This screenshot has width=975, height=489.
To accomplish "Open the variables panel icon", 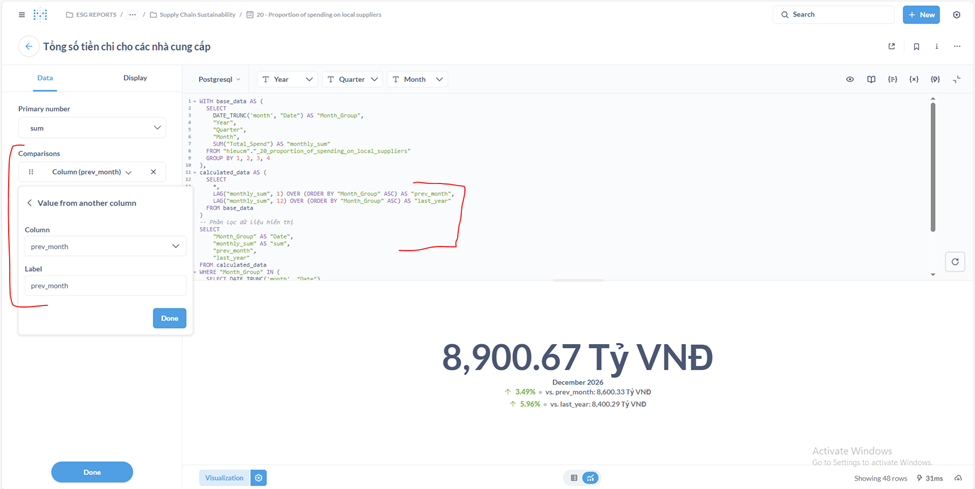I will tap(913, 79).
